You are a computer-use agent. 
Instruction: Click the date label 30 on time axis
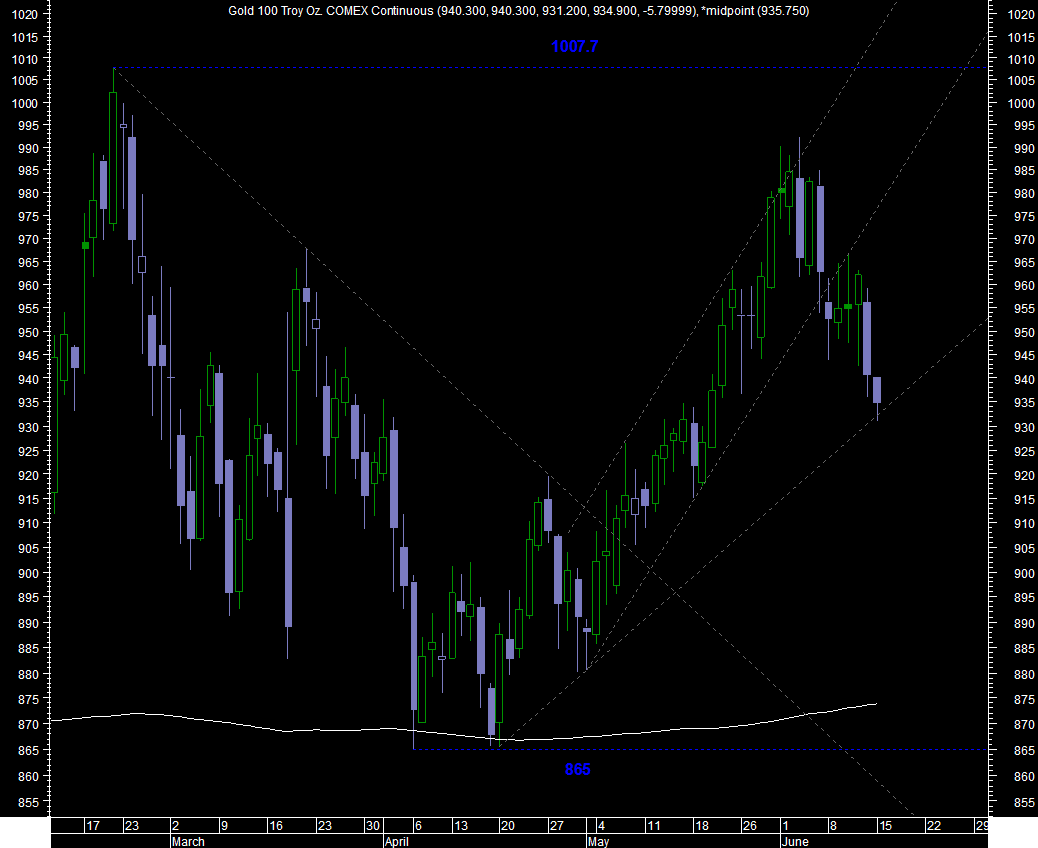(373, 825)
